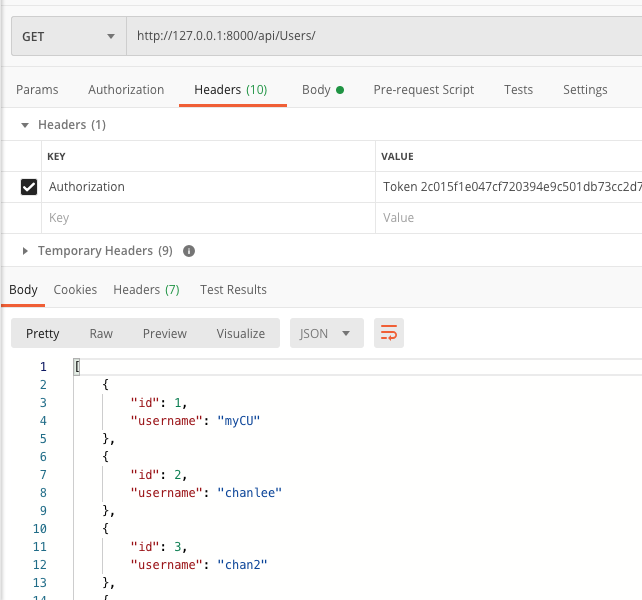This screenshot has height=600, width=642.
Task: Open the response Cookies tab
Action: 75,290
